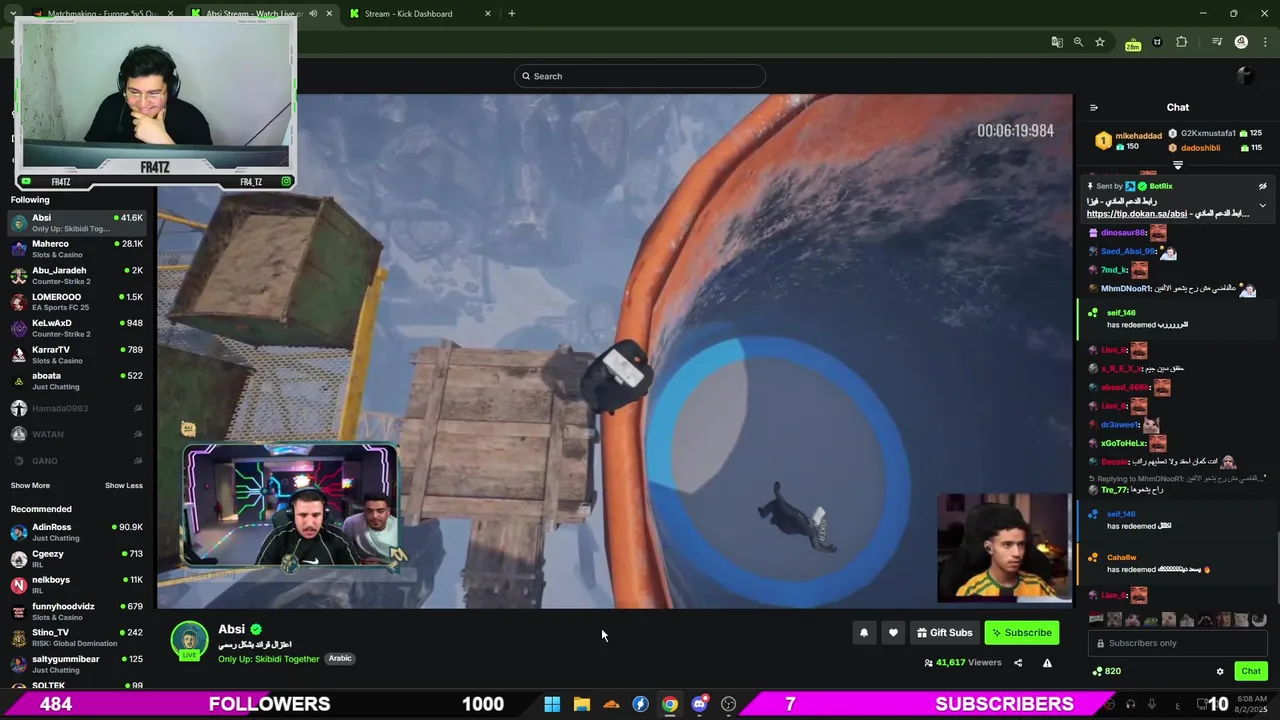Click the green Chat send button

coord(1251,671)
